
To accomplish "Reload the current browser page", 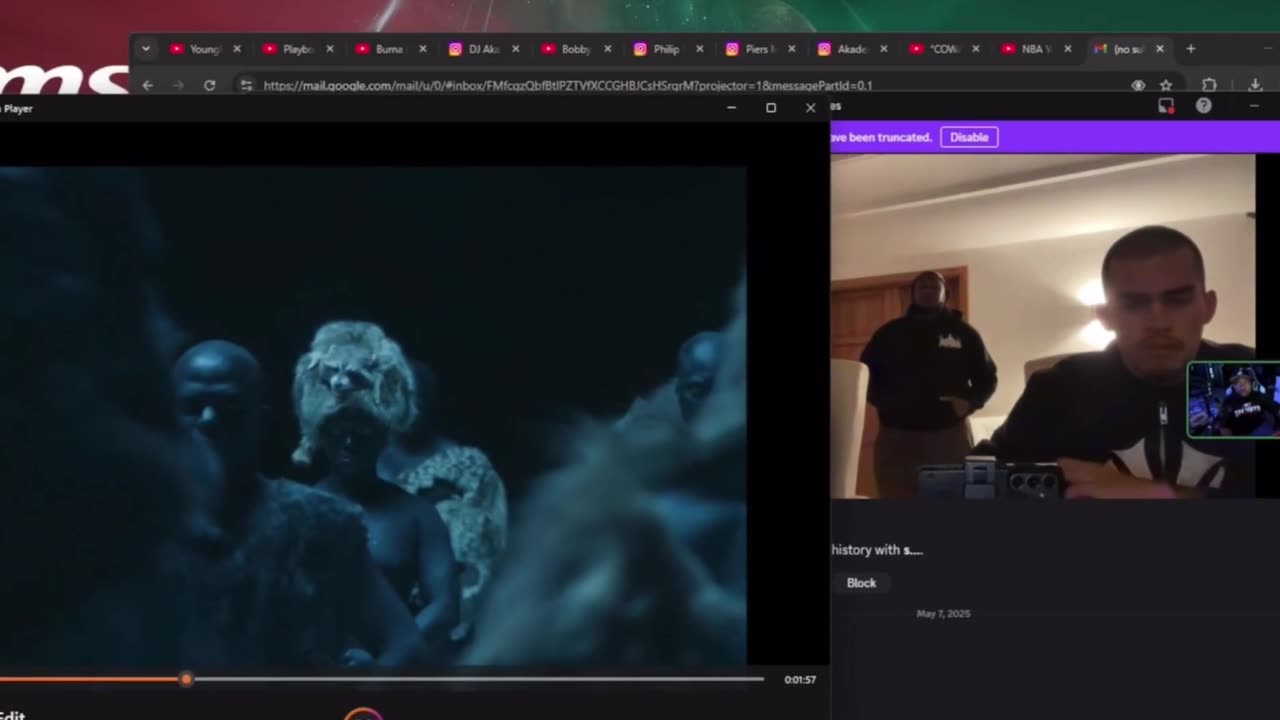I will pyautogui.click(x=210, y=86).
